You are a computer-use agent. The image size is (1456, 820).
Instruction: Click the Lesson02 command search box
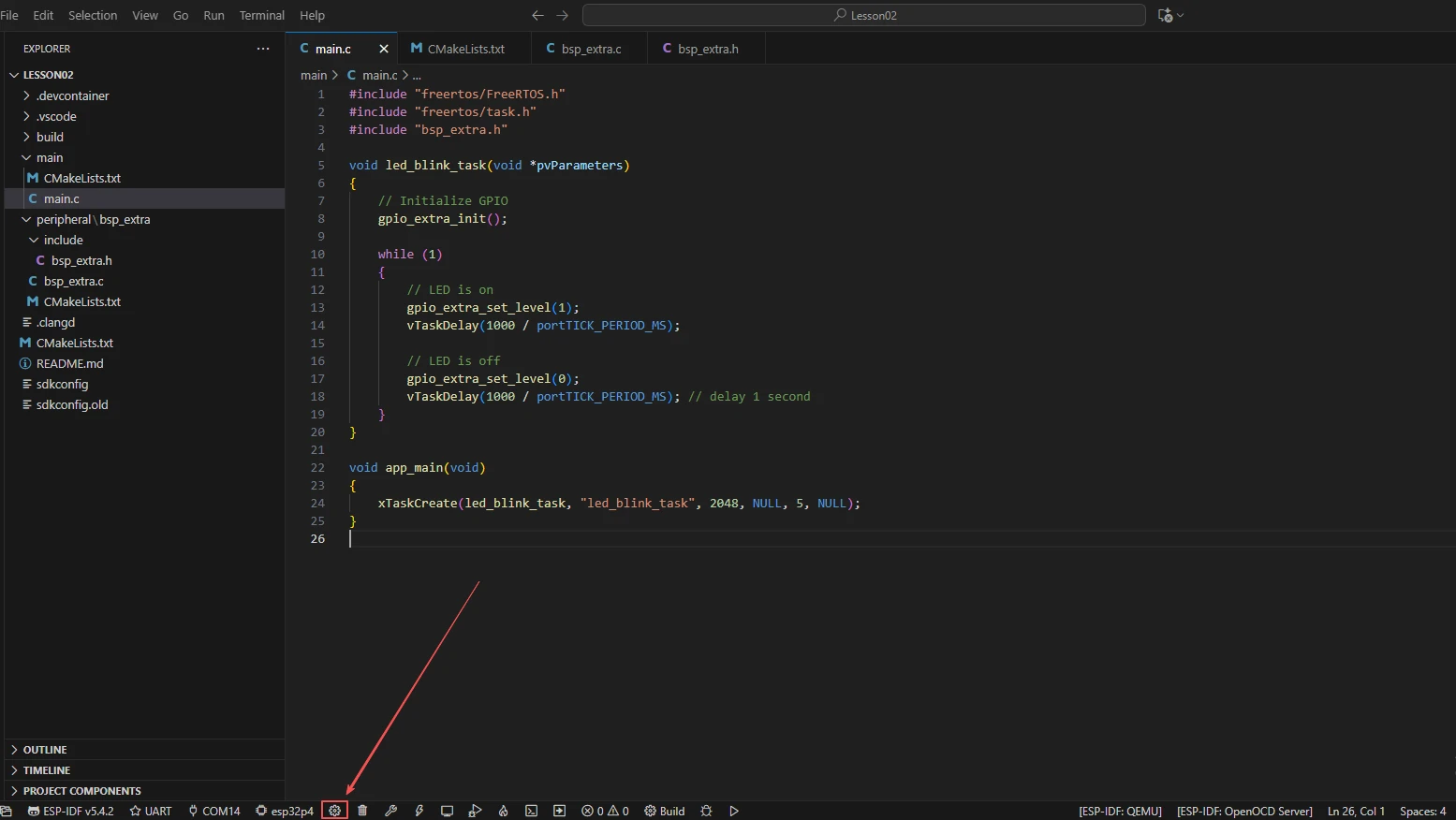[863, 16]
